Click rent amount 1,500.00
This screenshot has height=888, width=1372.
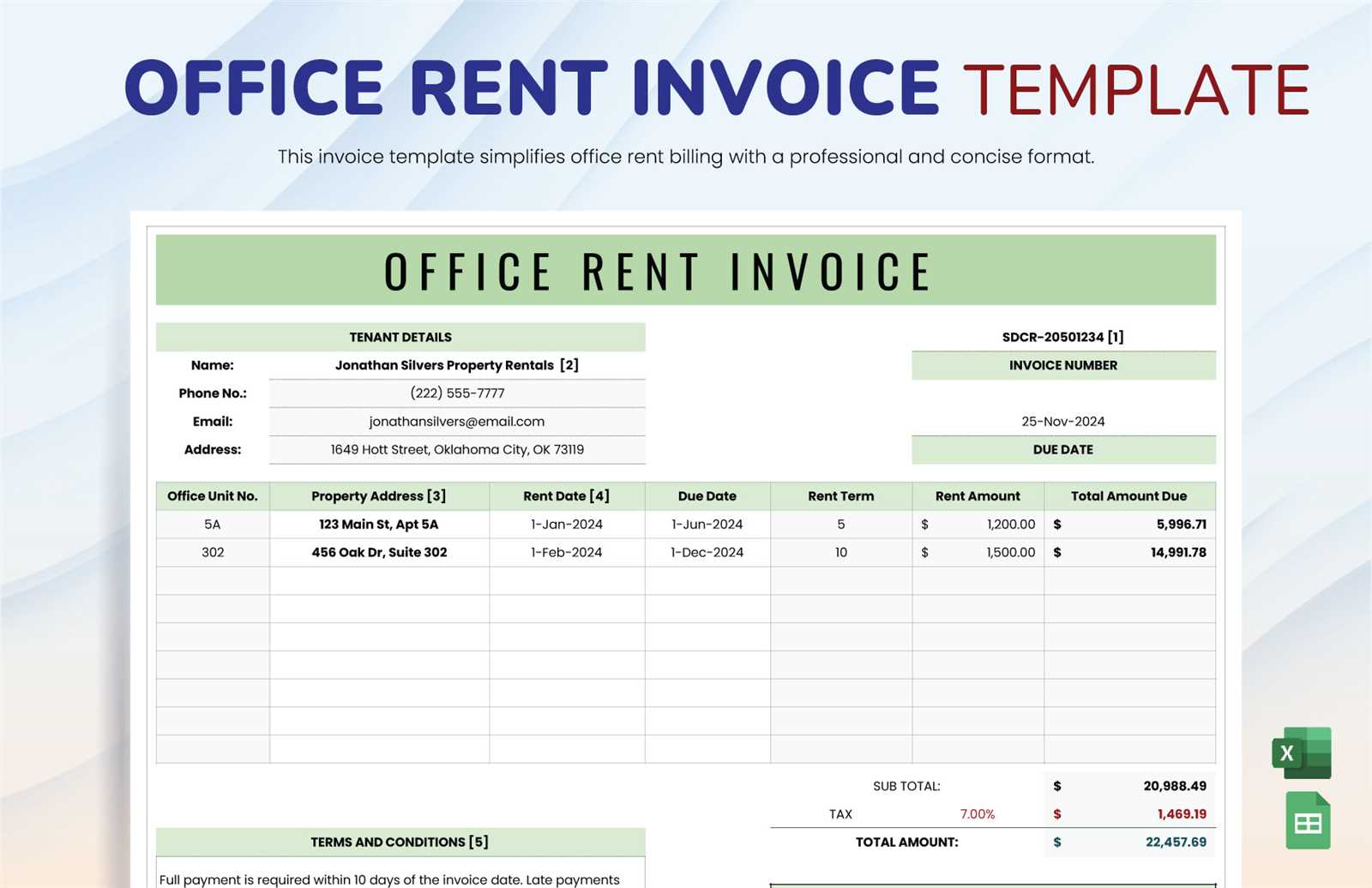point(978,553)
